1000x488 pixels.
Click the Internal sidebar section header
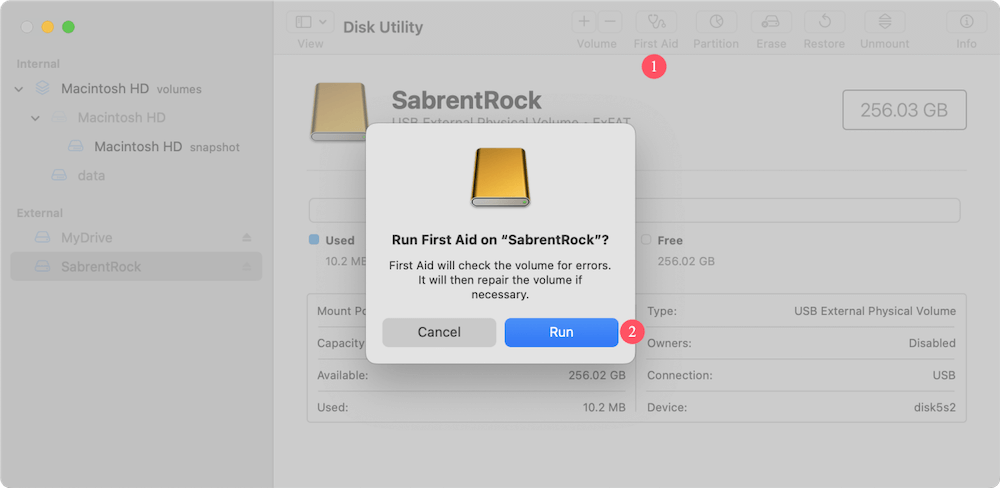38,64
